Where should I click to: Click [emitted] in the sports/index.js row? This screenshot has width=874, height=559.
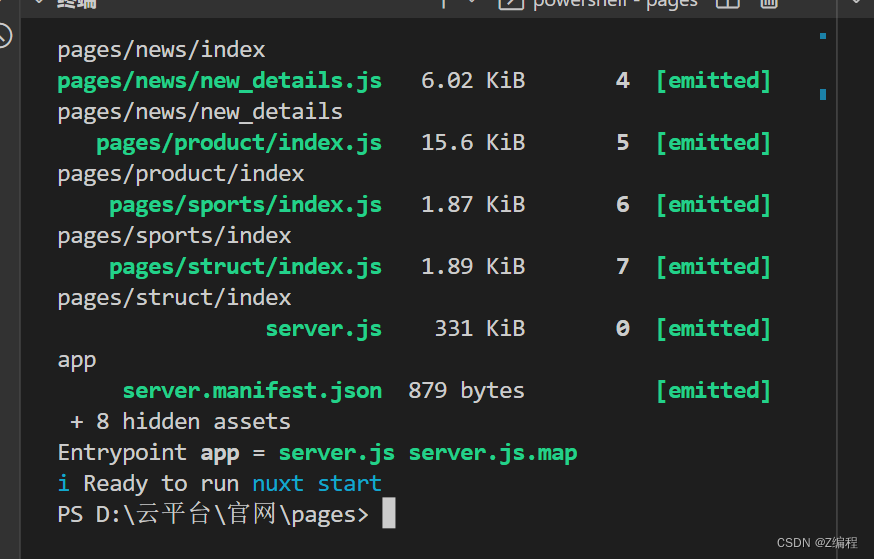(x=713, y=205)
